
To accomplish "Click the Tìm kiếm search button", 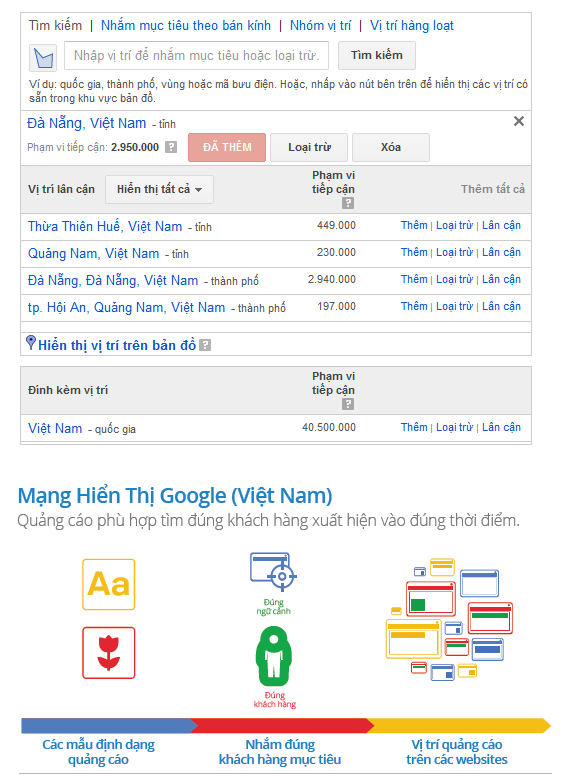I will coord(377,55).
